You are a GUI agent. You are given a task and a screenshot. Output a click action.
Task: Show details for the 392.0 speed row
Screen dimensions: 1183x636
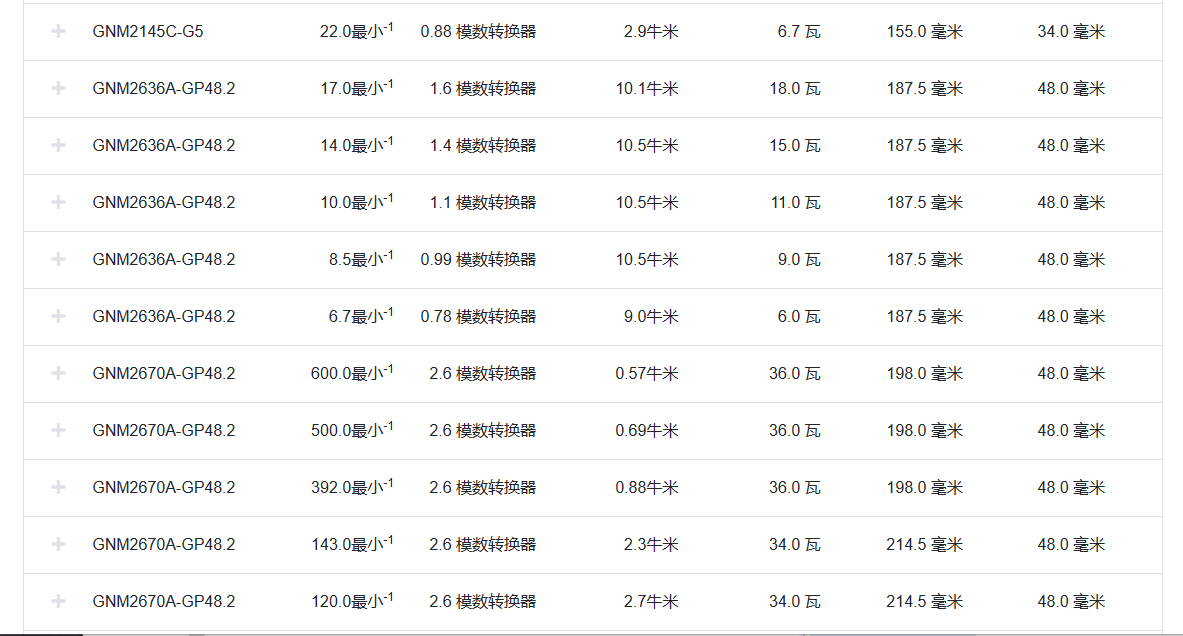click(58, 488)
